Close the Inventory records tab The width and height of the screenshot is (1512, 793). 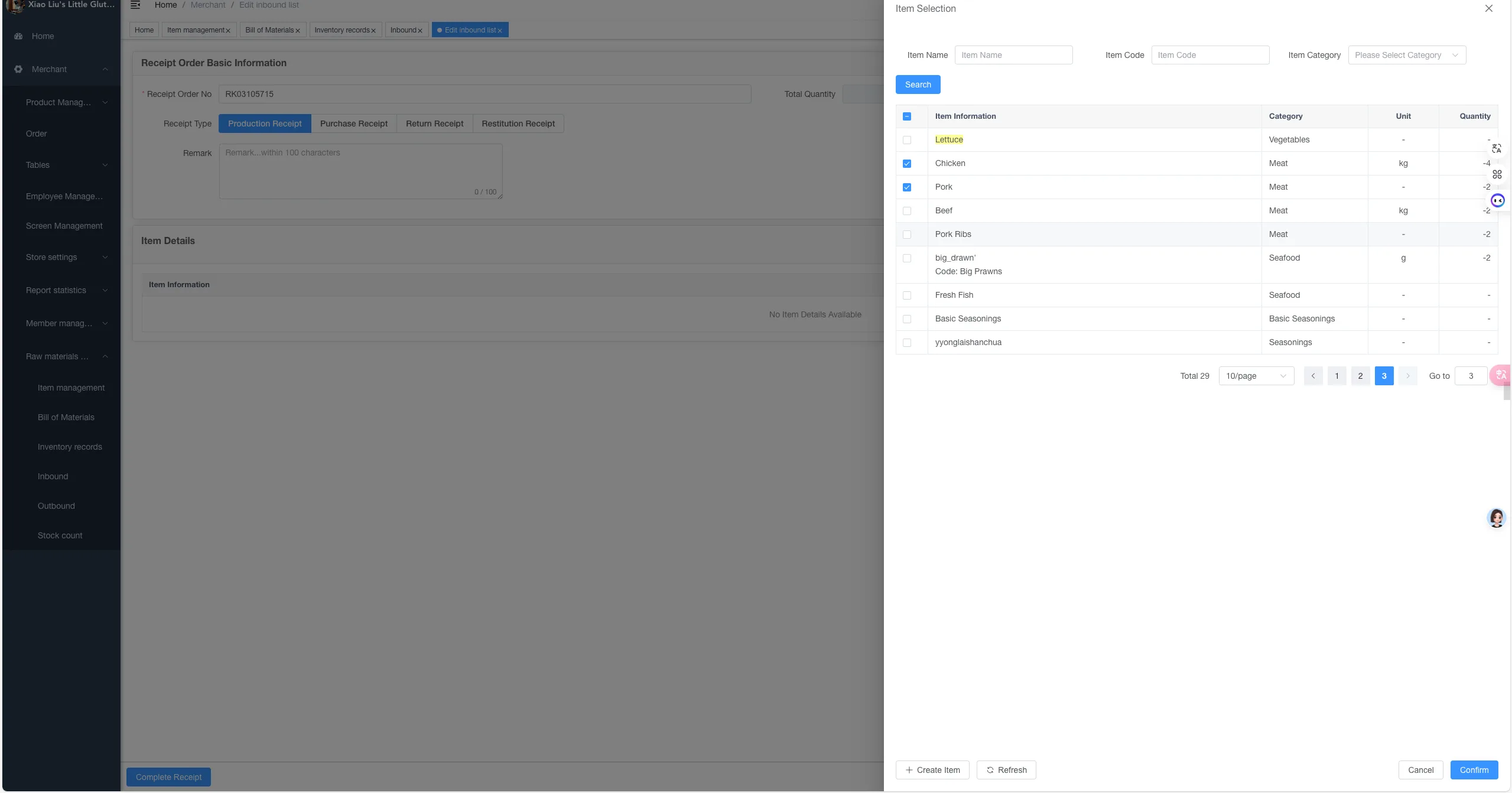pyautogui.click(x=373, y=31)
